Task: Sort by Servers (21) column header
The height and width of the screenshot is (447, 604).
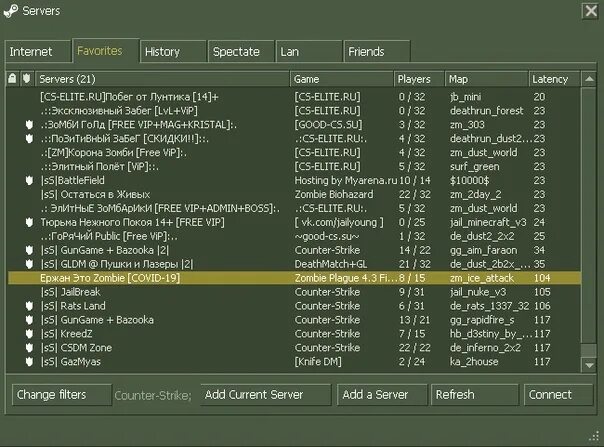Action: [x=162, y=79]
